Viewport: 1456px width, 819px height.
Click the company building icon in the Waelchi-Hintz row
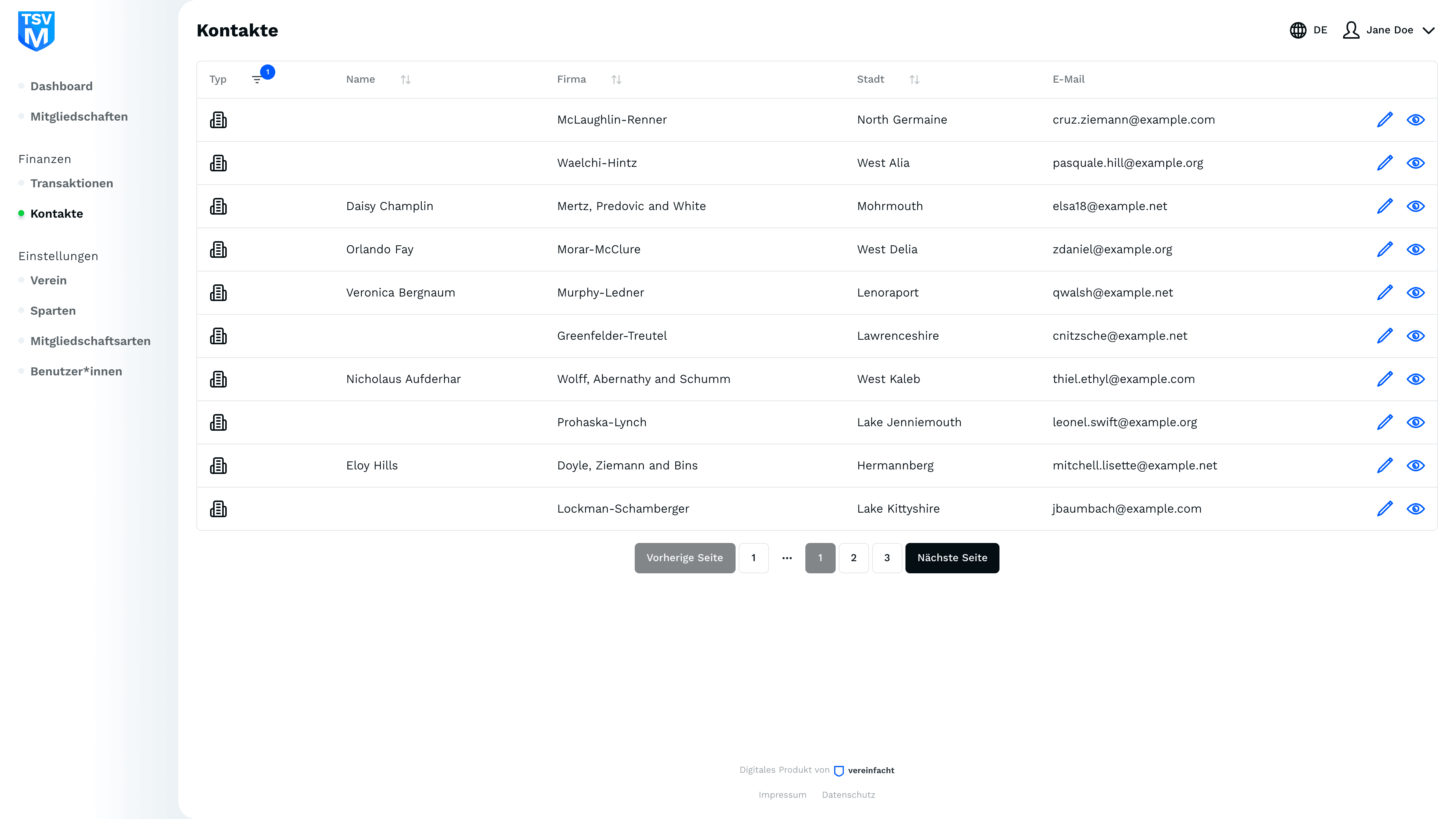tap(218, 163)
